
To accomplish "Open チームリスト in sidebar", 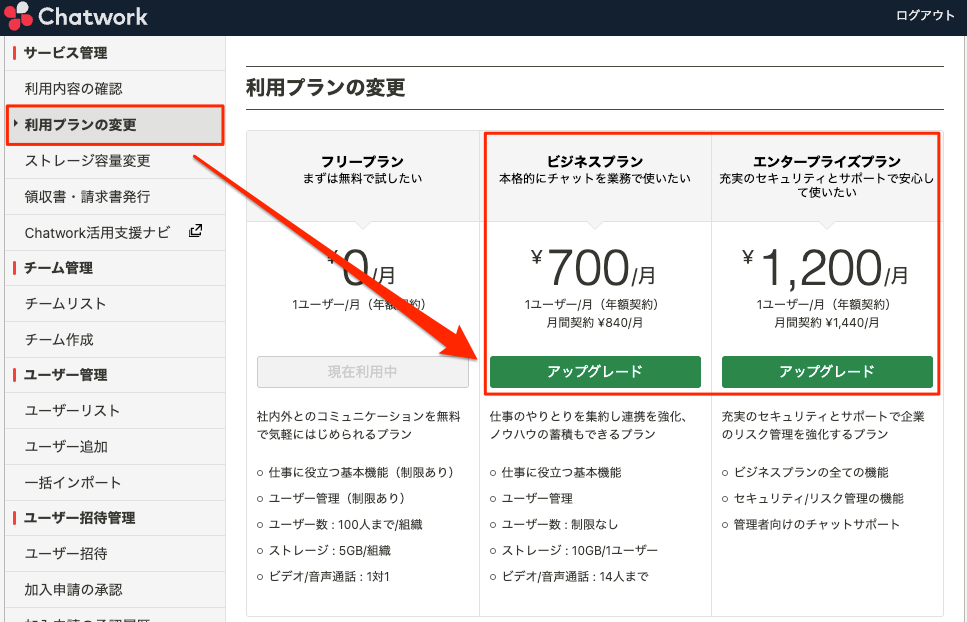I will click(115, 304).
